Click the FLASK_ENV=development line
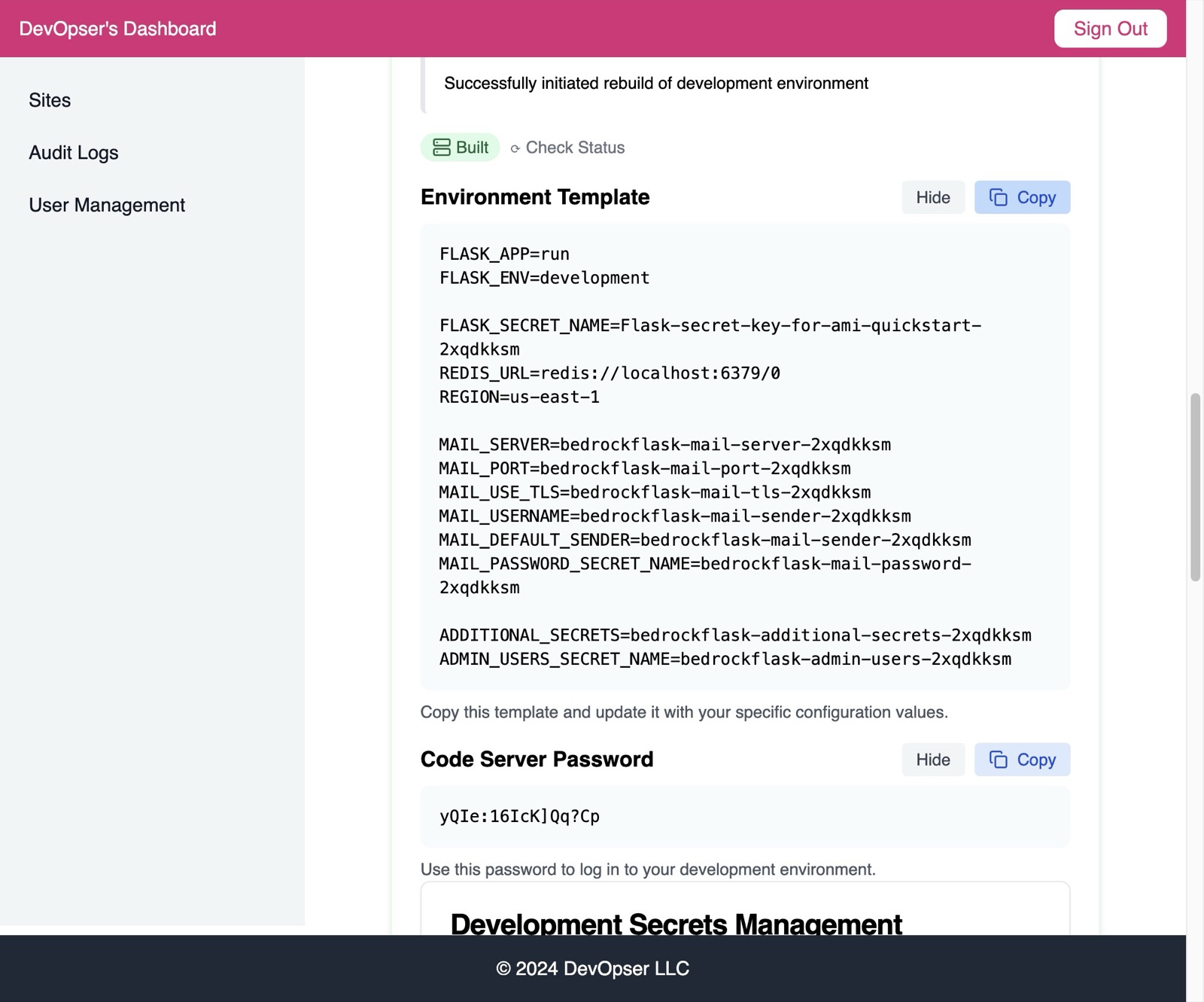Screen dimensions: 1204x1002 (x=544, y=278)
